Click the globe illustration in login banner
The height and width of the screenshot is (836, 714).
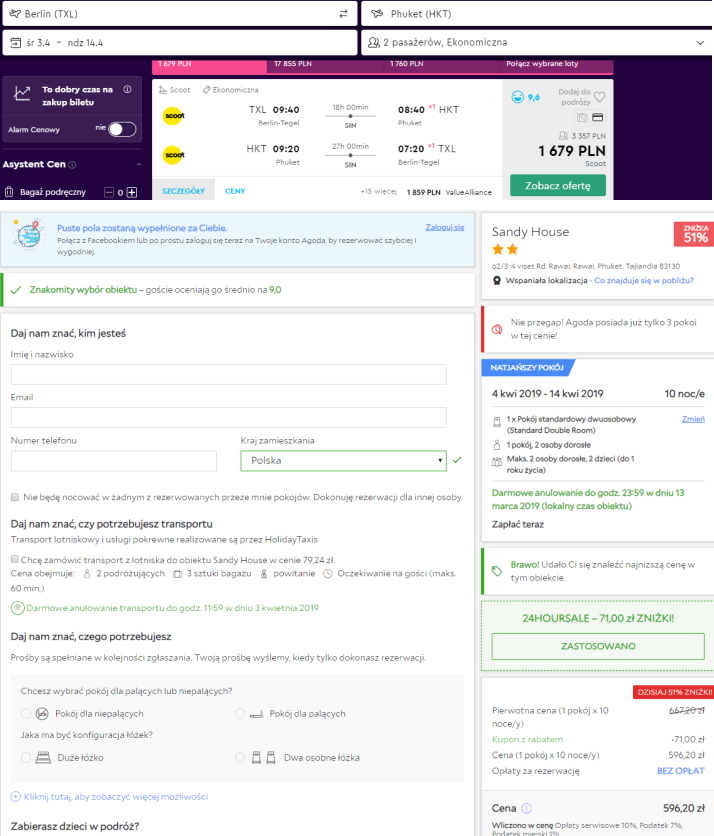click(29, 234)
